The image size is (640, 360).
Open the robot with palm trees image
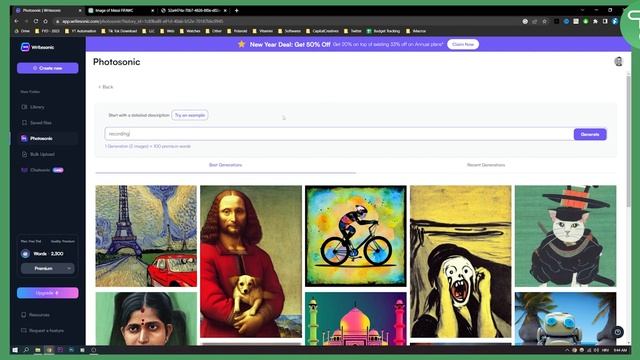click(x=565, y=319)
